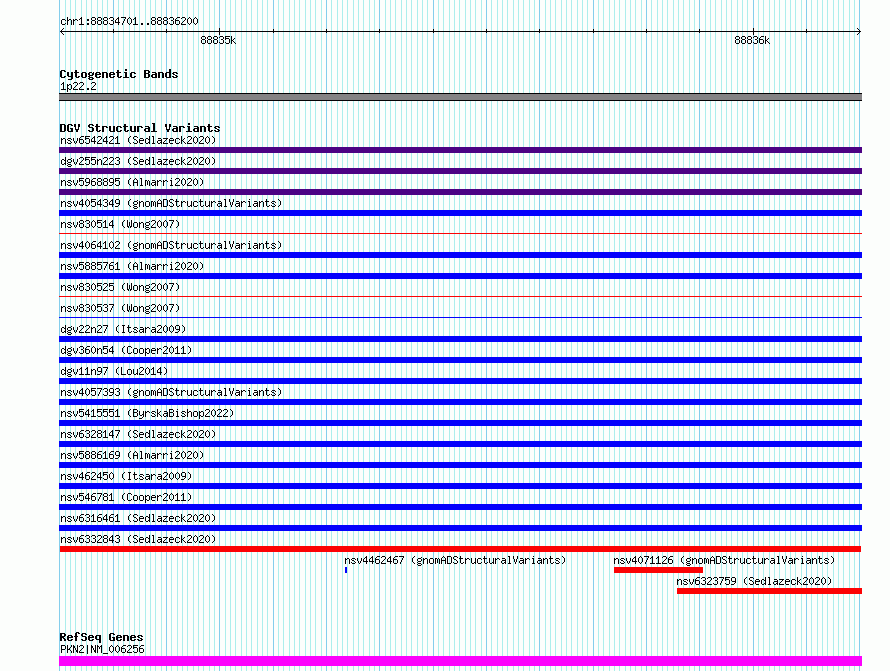Click the RefSeq Genes track title
The image size is (890, 671).
[102, 638]
